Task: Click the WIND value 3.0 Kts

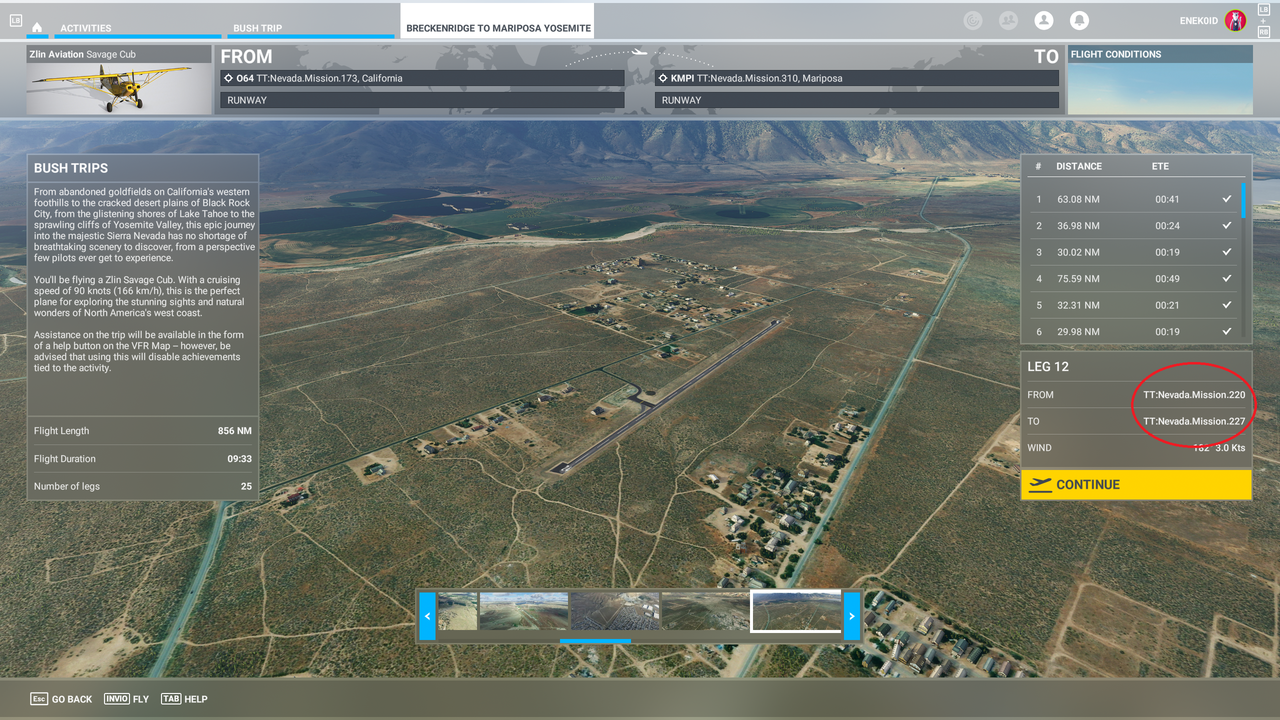Action: click(x=1230, y=448)
